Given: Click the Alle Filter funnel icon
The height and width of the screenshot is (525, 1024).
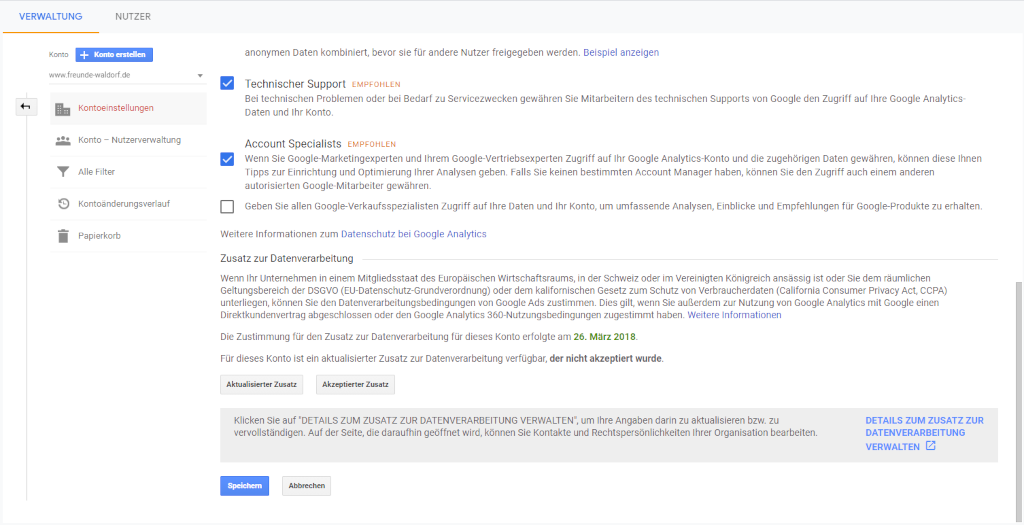Looking at the screenshot, I should point(63,172).
